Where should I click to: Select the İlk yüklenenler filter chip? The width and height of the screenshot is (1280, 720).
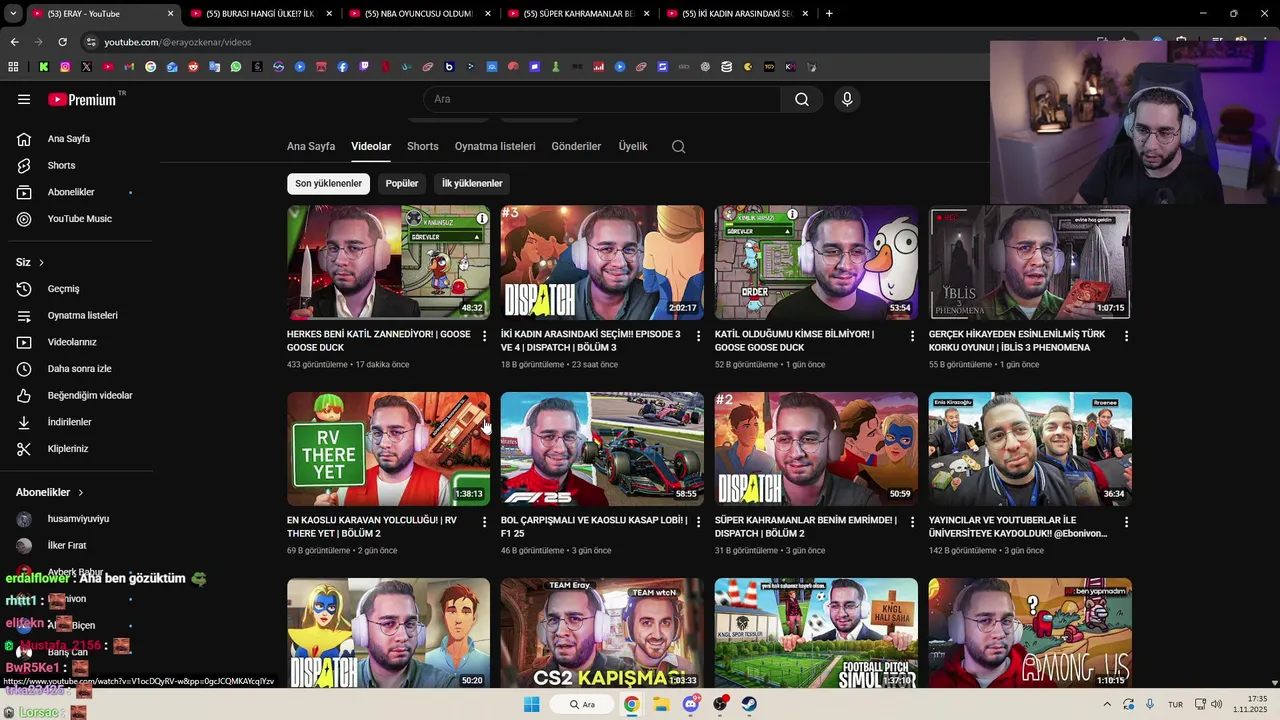pyautogui.click(x=472, y=184)
